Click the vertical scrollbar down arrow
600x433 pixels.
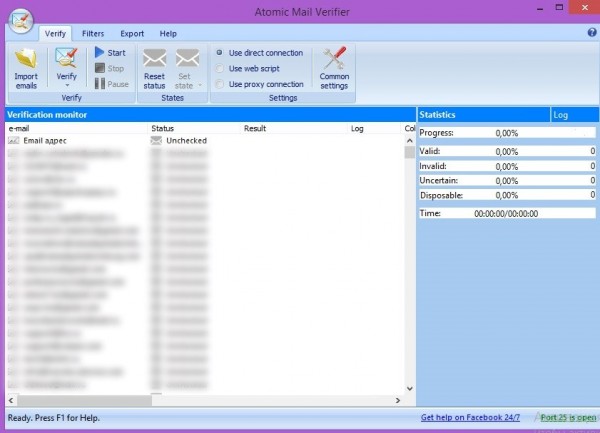point(409,389)
